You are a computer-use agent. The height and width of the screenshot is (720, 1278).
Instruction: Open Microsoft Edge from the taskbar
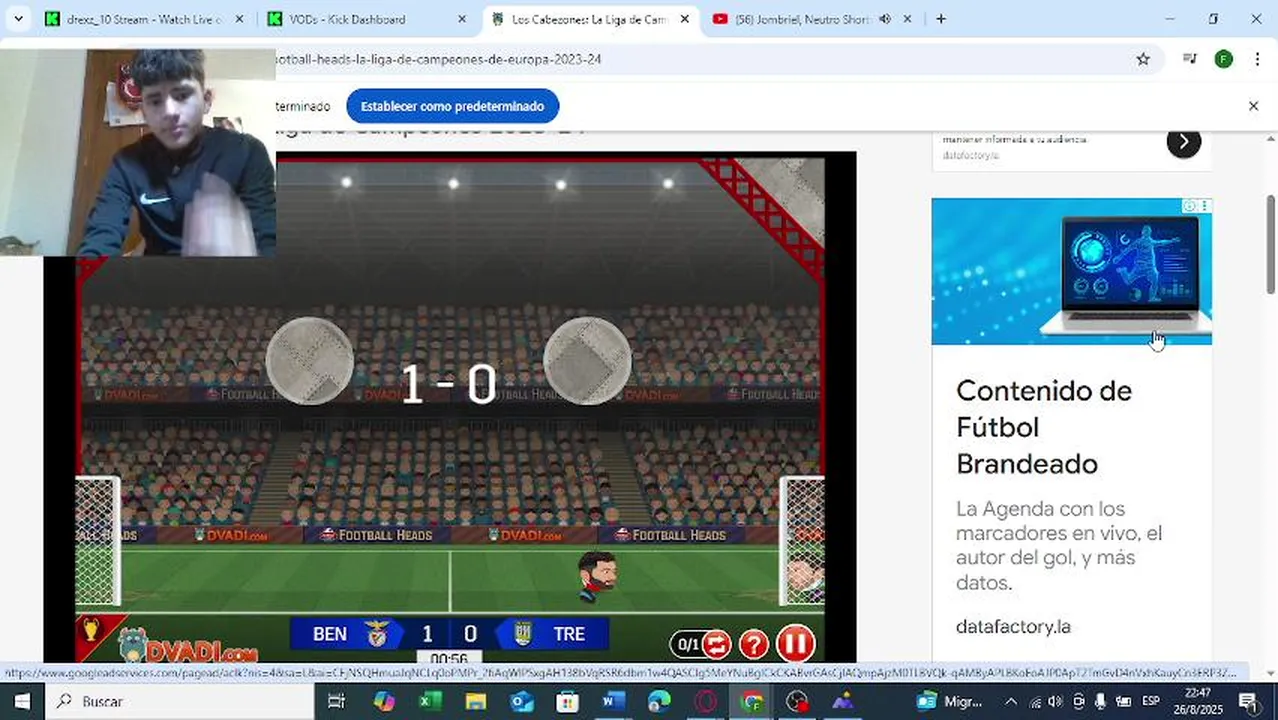click(x=659, y=701)
